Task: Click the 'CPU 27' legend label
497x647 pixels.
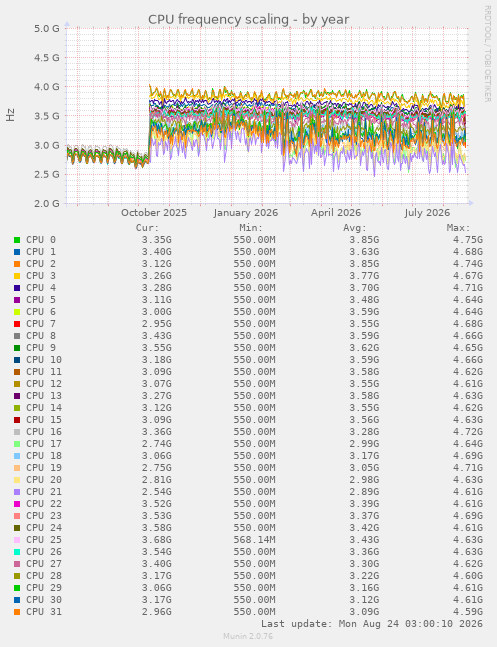Action: [44, 563]
